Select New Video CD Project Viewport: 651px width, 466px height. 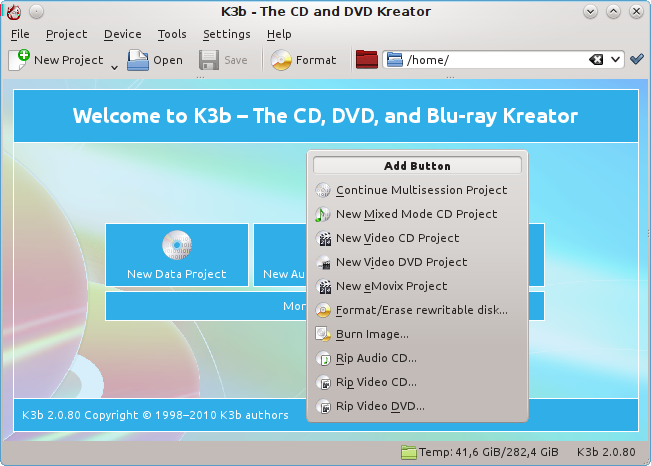tap(417, 238)
